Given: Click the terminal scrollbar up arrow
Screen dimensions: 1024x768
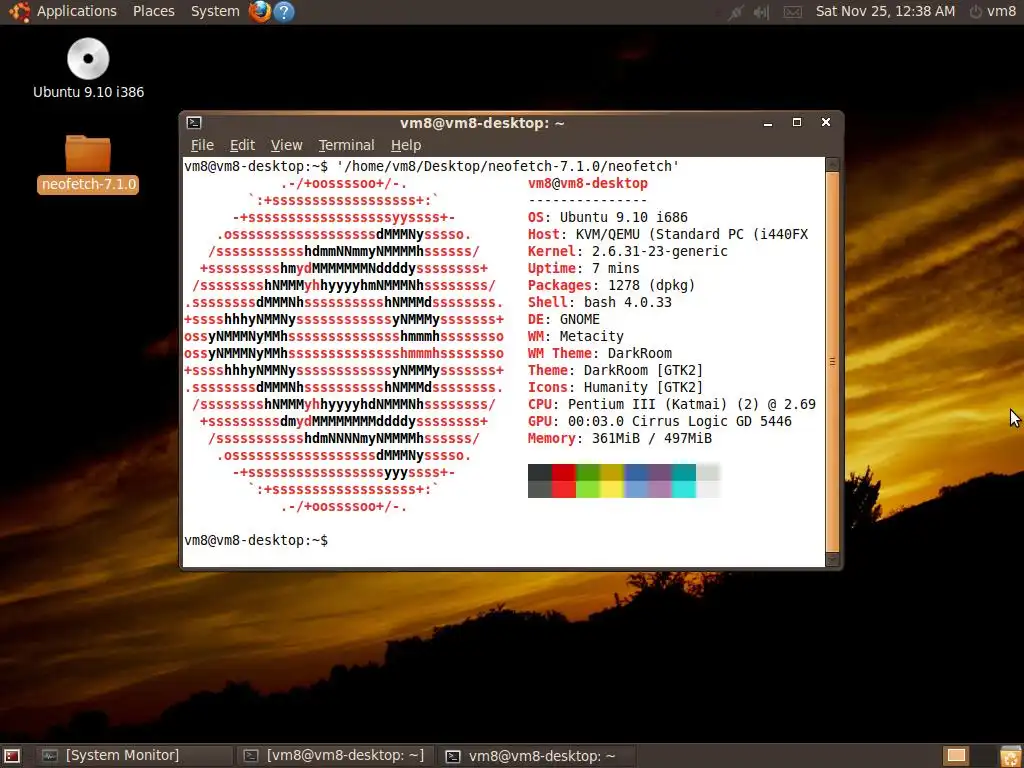Looking at the screenshot, I should 832,164.
